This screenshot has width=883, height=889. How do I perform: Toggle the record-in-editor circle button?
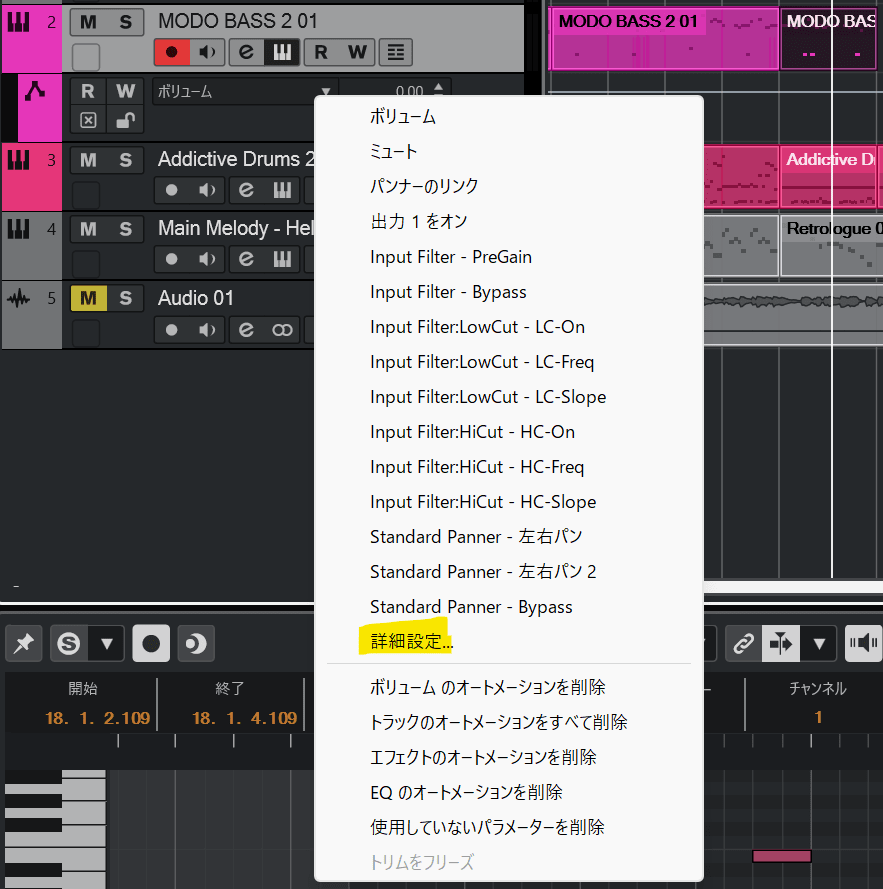[151, 644]
